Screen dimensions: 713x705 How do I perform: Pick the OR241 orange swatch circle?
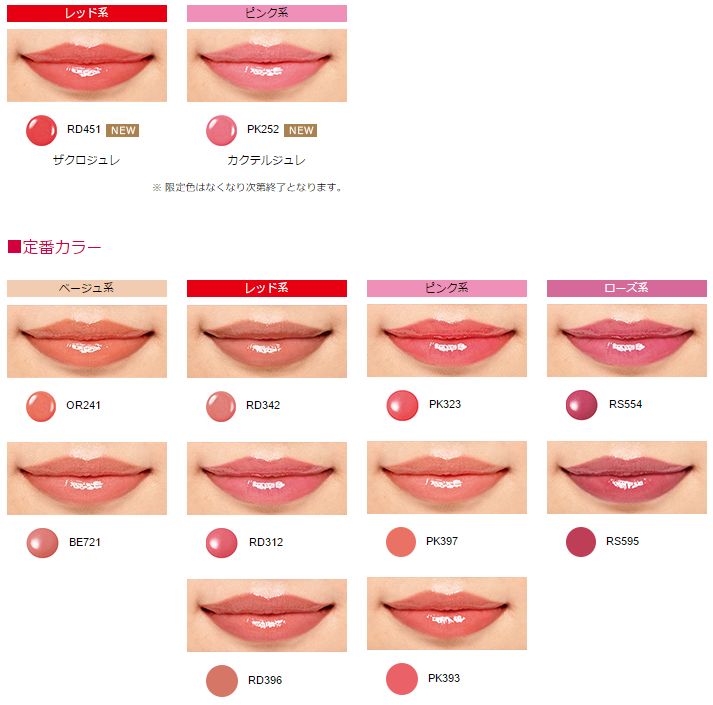(41, 406)
